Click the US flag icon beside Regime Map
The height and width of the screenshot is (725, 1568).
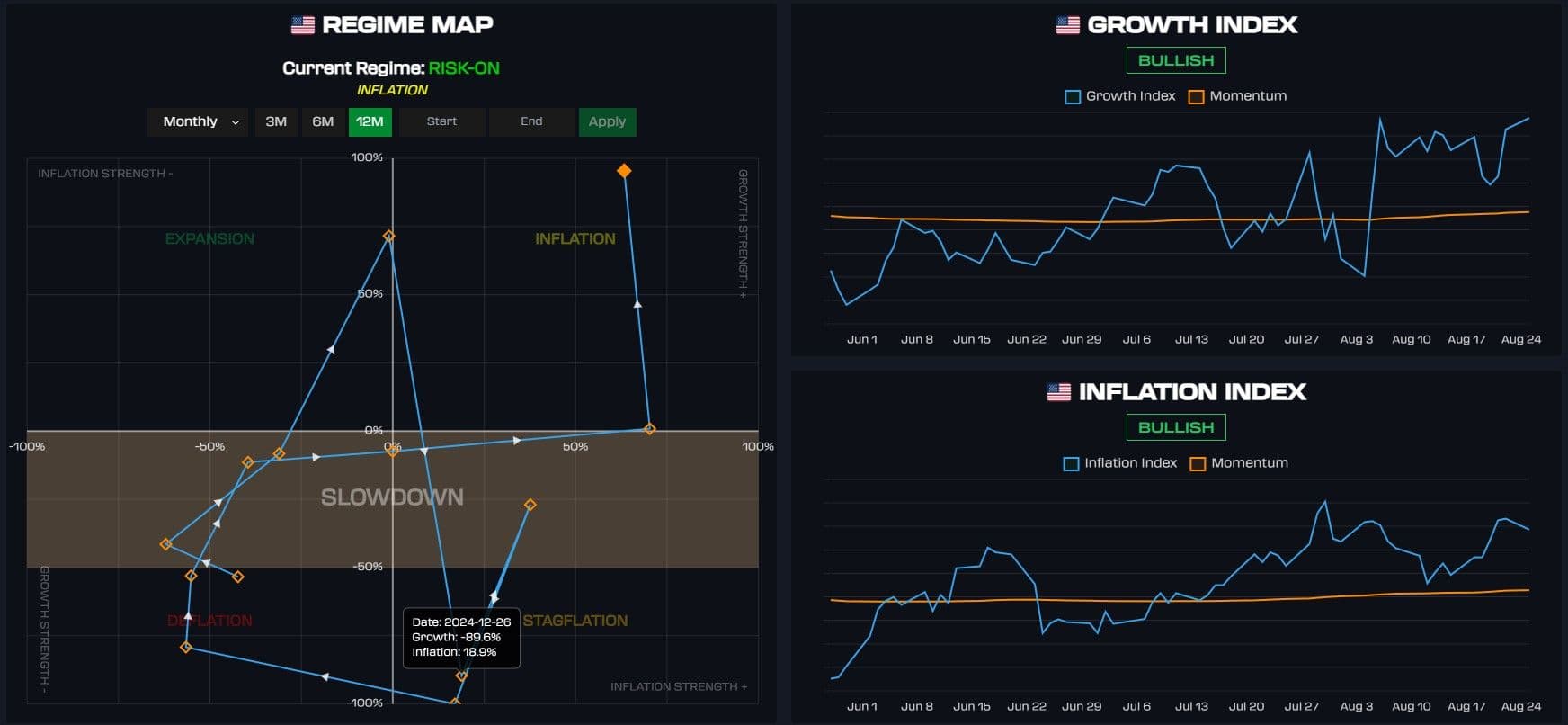303,25
